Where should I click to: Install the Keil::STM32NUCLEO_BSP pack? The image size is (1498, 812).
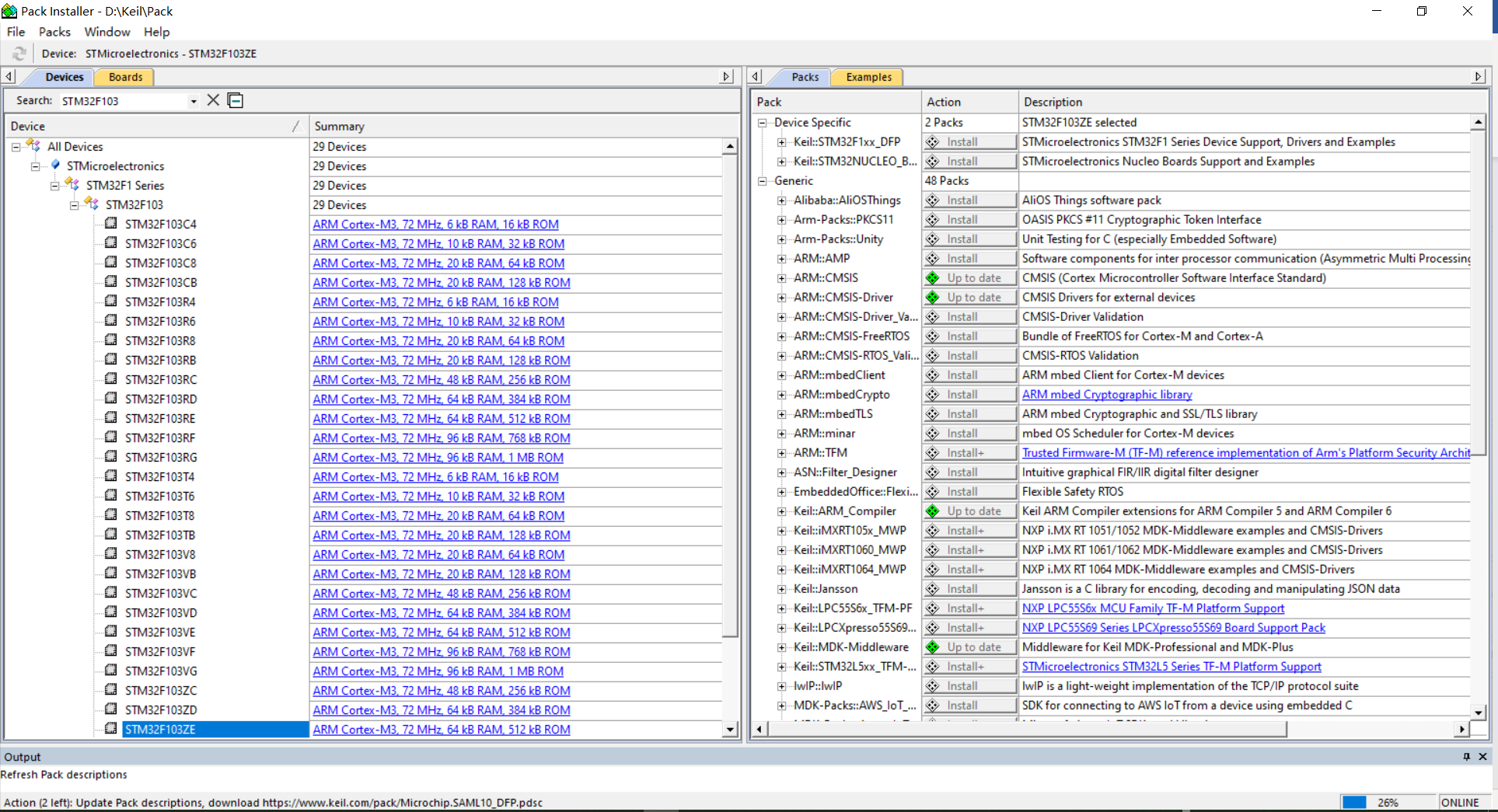pos(969,162)
